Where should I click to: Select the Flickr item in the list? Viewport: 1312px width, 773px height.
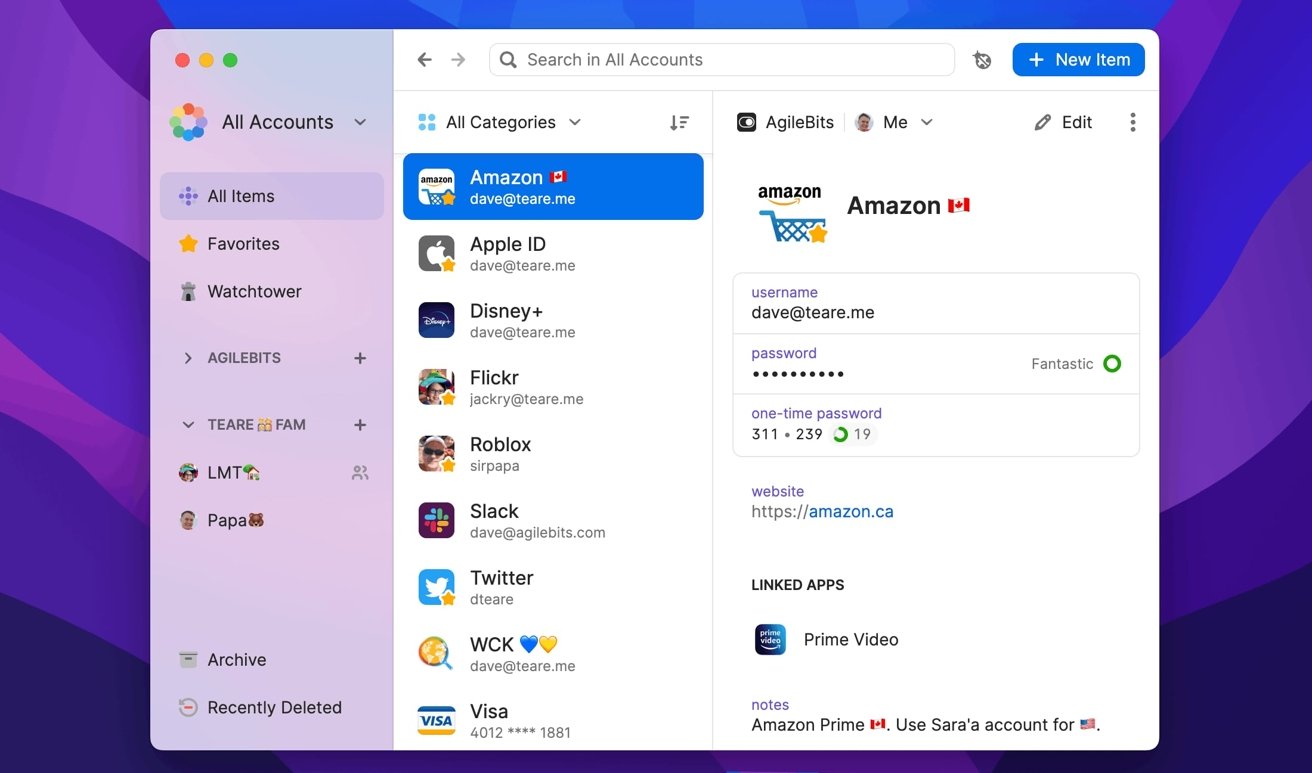coord(553,387)
